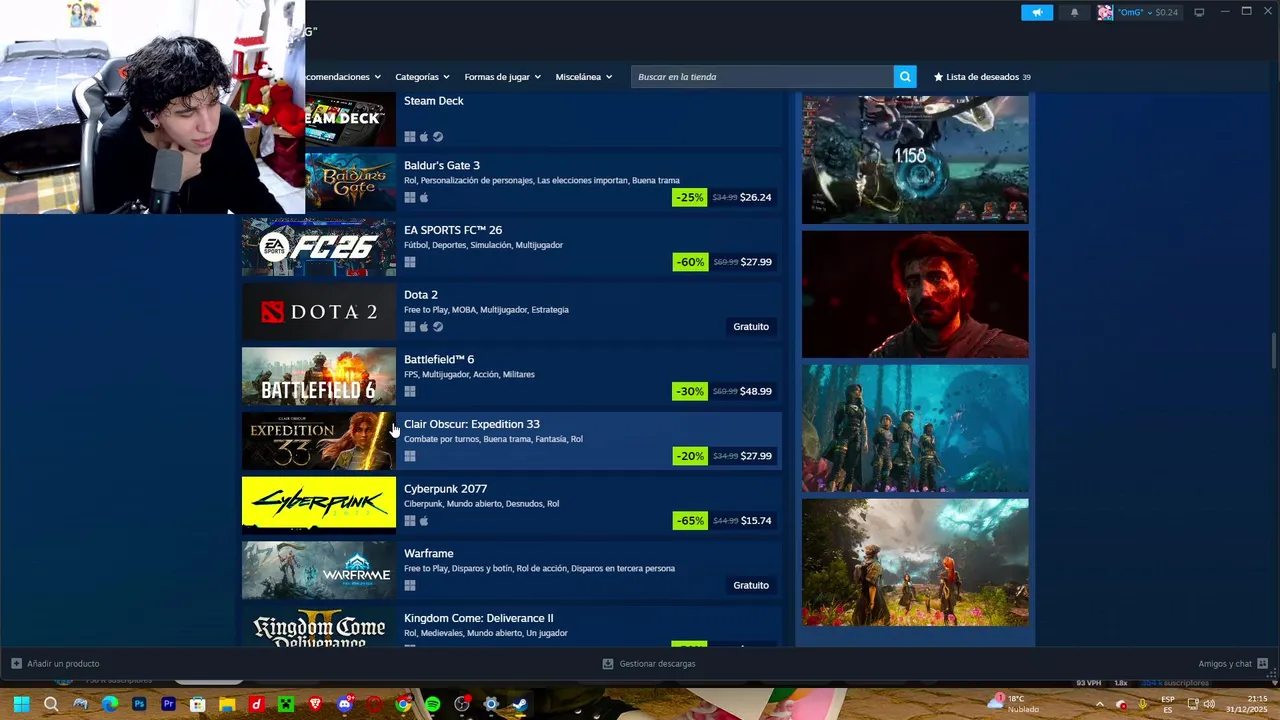Click the Lista de deseados star icon
Image resolution: width=1280 pixels, height=720 pixels.
click(938, 77)
